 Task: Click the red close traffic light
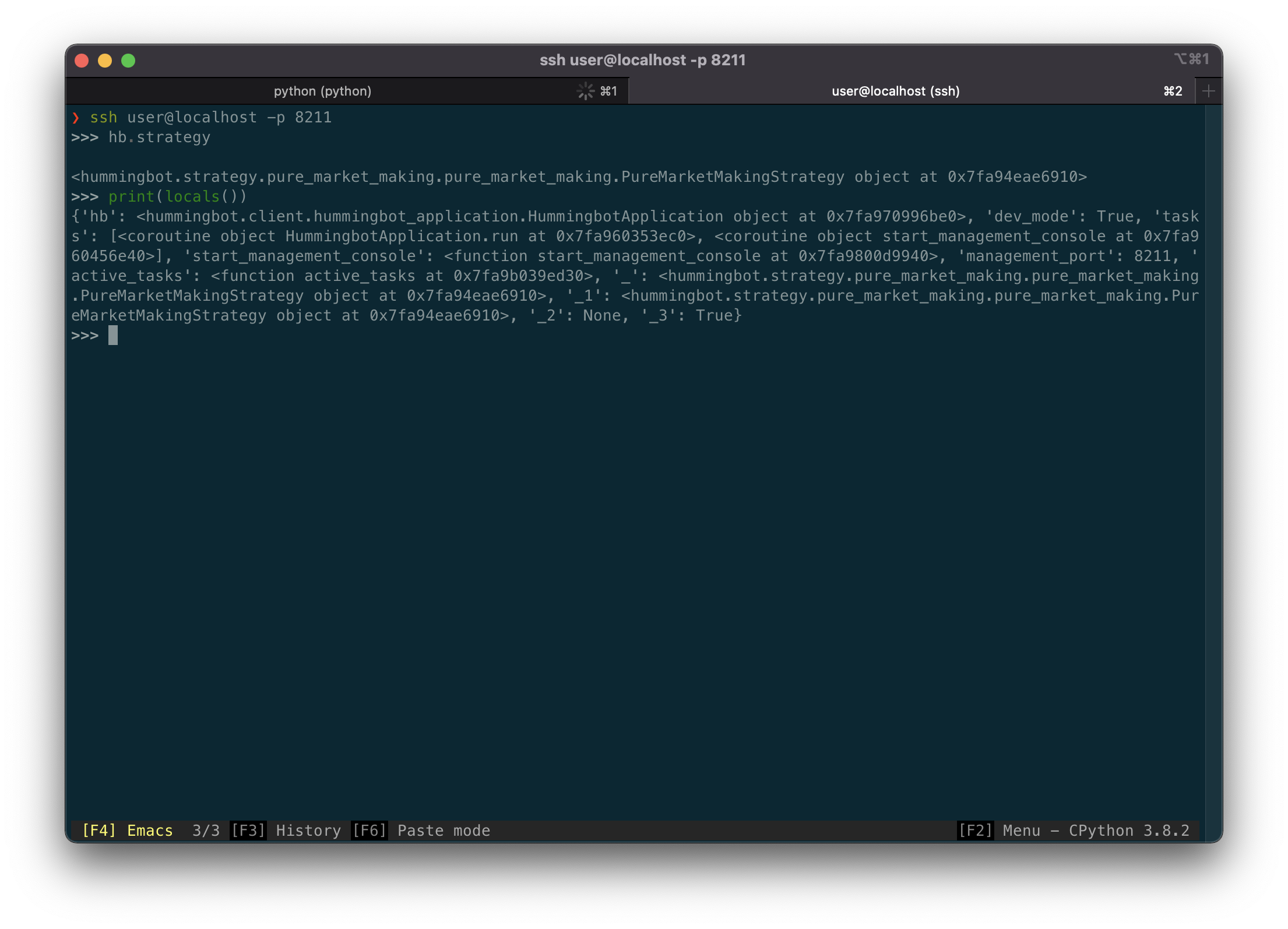(x=82, y=60)
